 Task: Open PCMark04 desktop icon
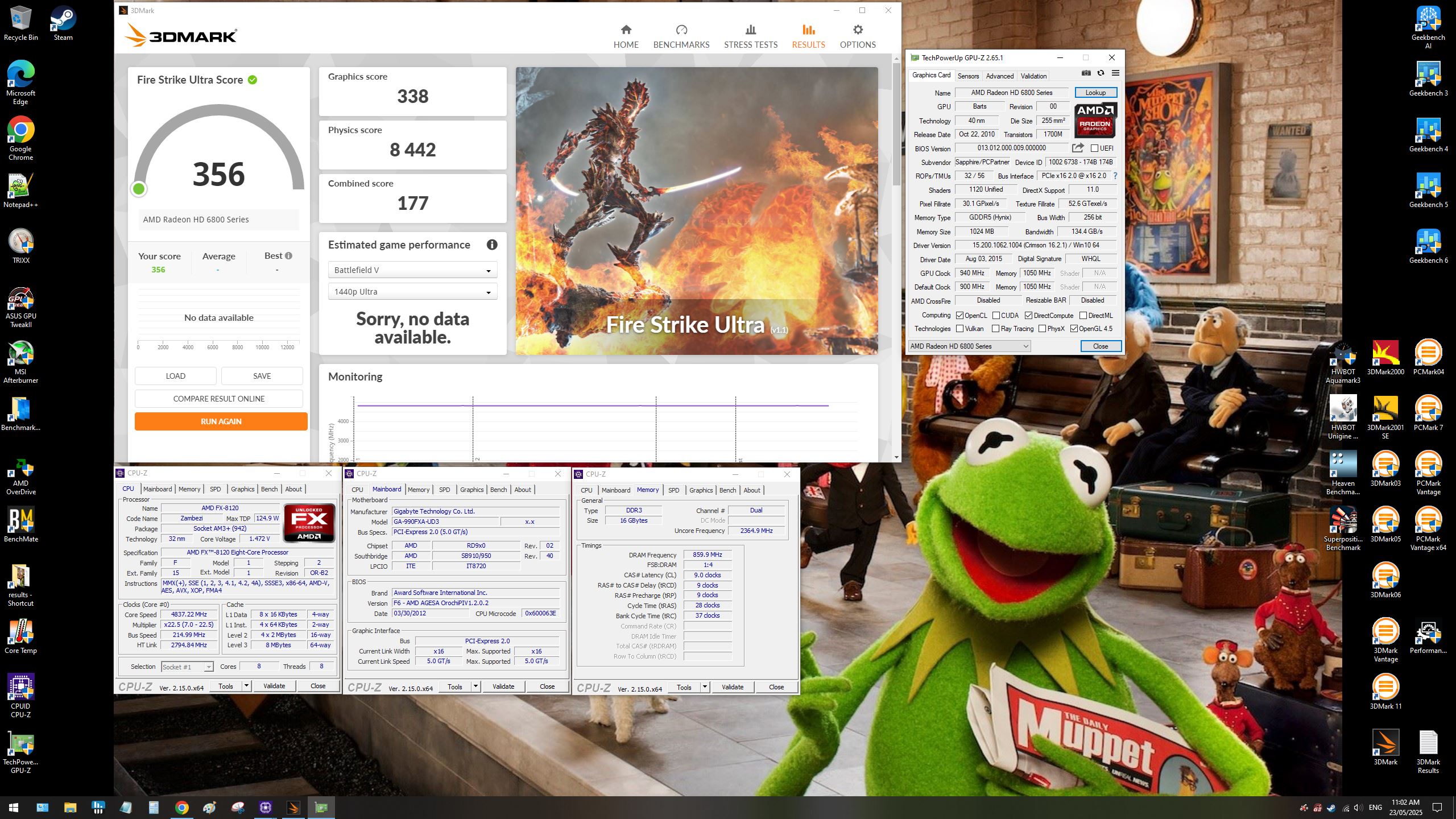click(x=1428, y=358)
